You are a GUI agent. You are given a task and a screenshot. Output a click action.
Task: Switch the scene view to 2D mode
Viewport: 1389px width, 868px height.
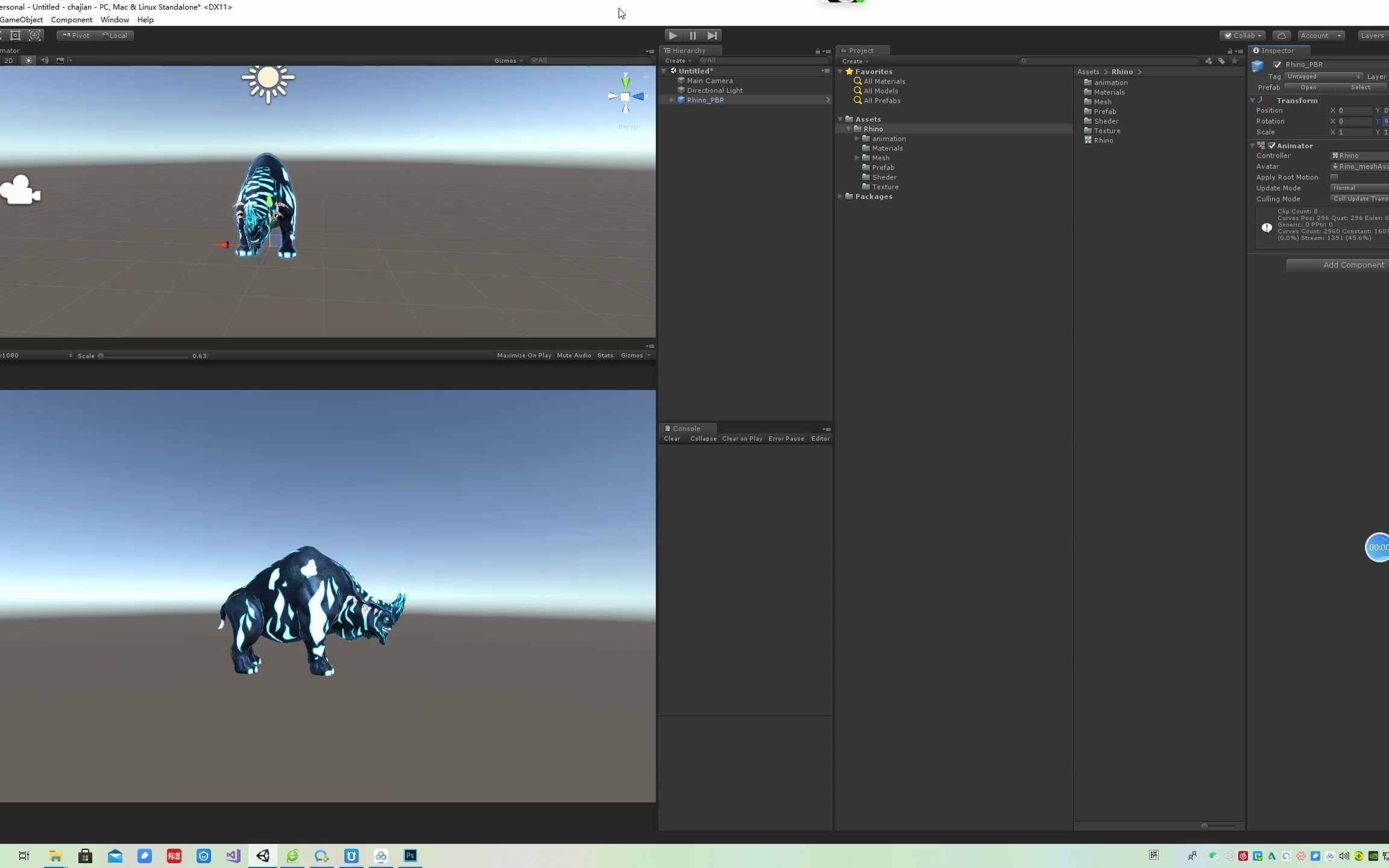[8, 60]
